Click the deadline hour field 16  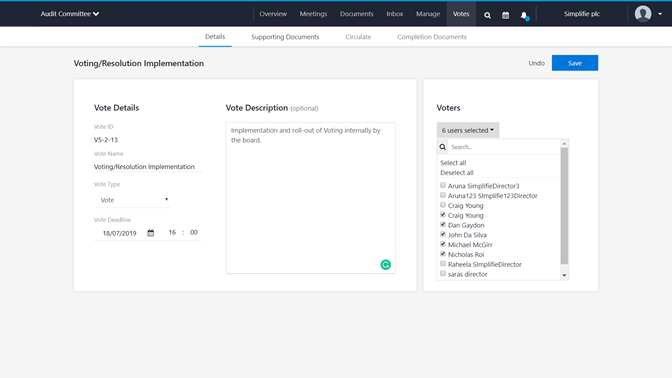[172, 232]
